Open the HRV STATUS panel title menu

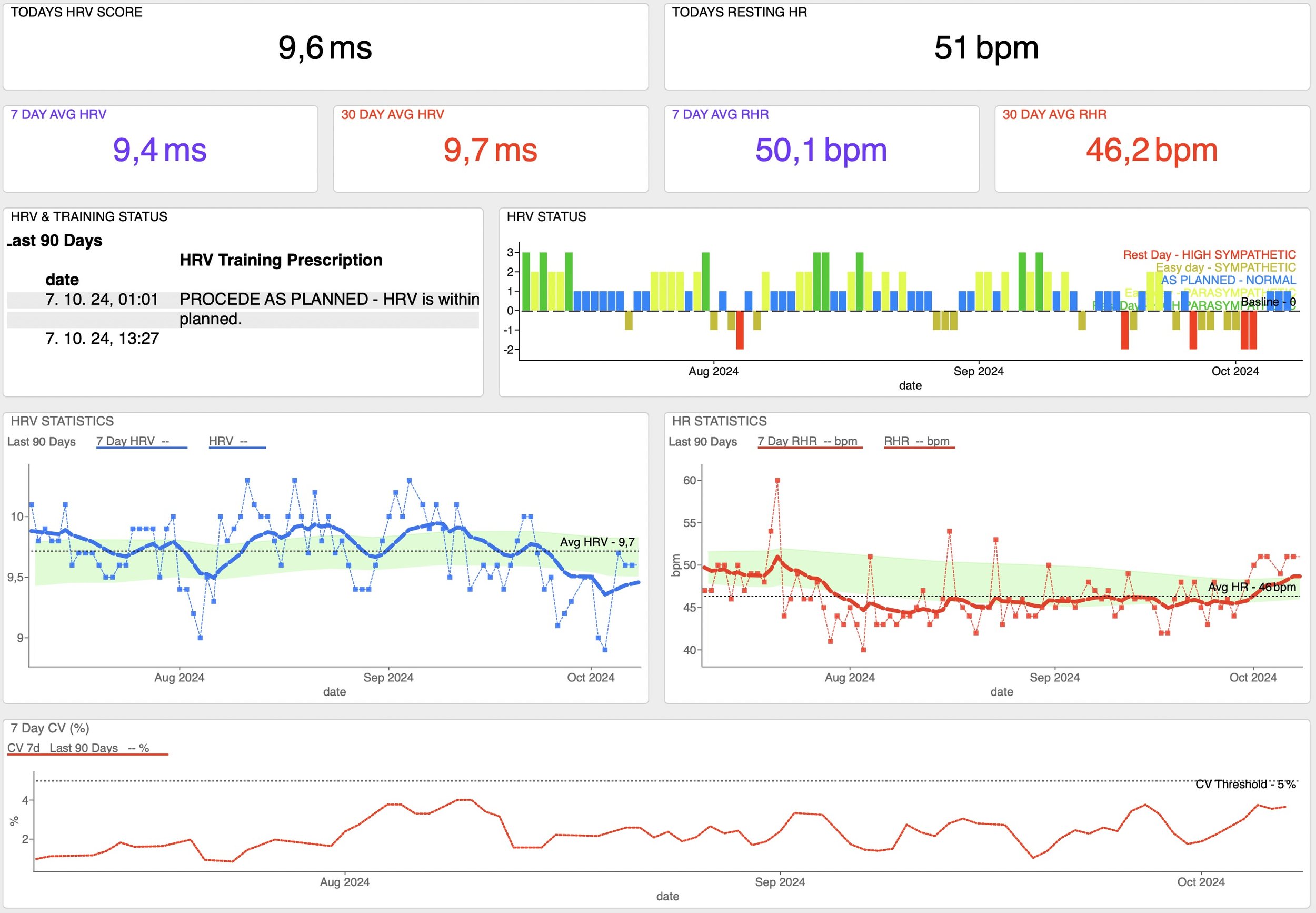(546, 217)
